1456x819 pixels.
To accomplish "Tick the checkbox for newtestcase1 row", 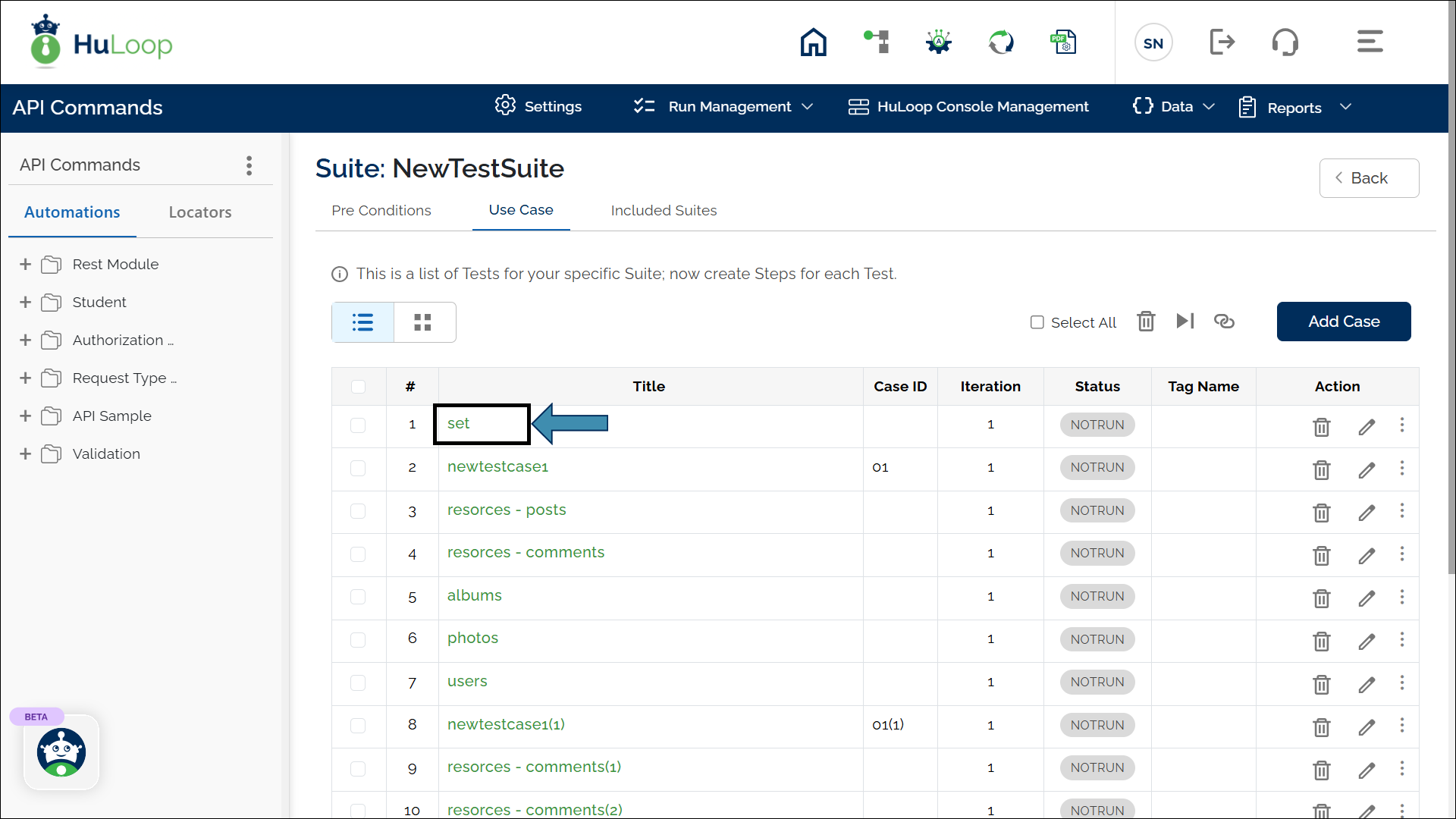I will pos(358,468).
